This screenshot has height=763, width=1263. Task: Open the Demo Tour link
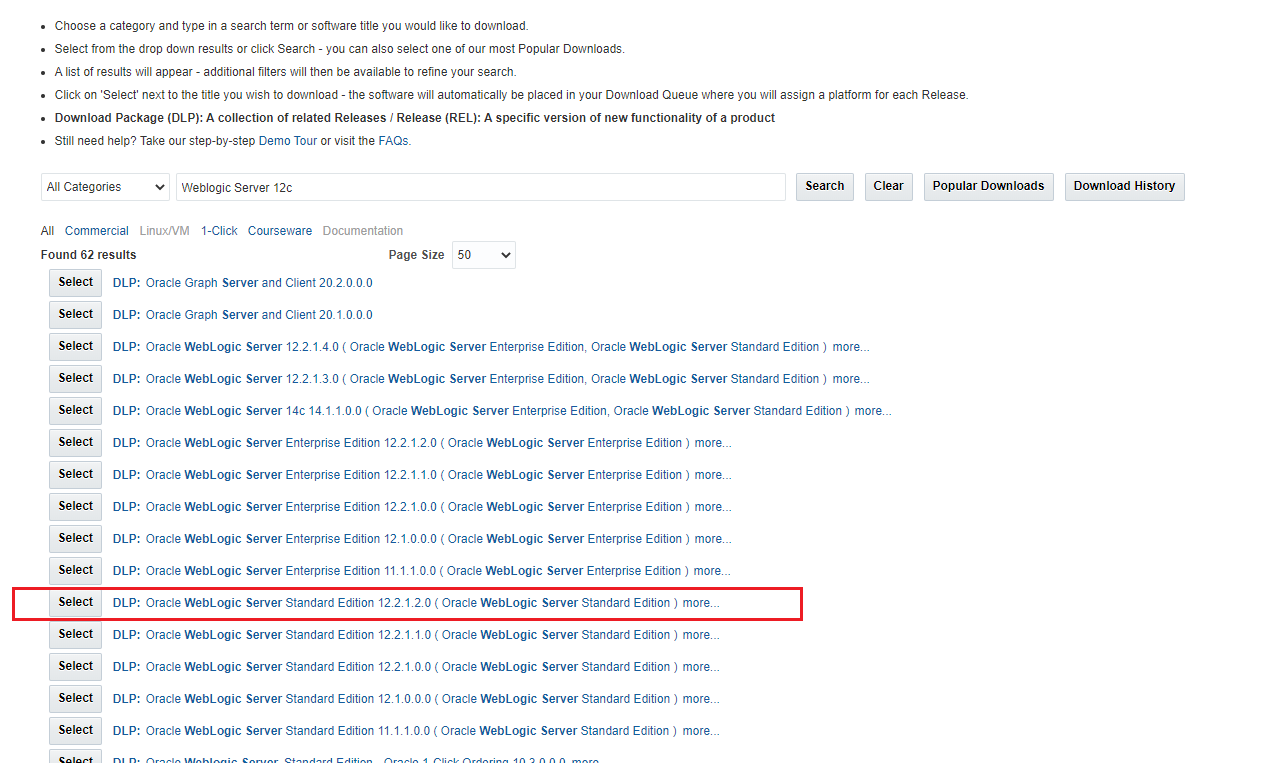(x=288, y=141)
